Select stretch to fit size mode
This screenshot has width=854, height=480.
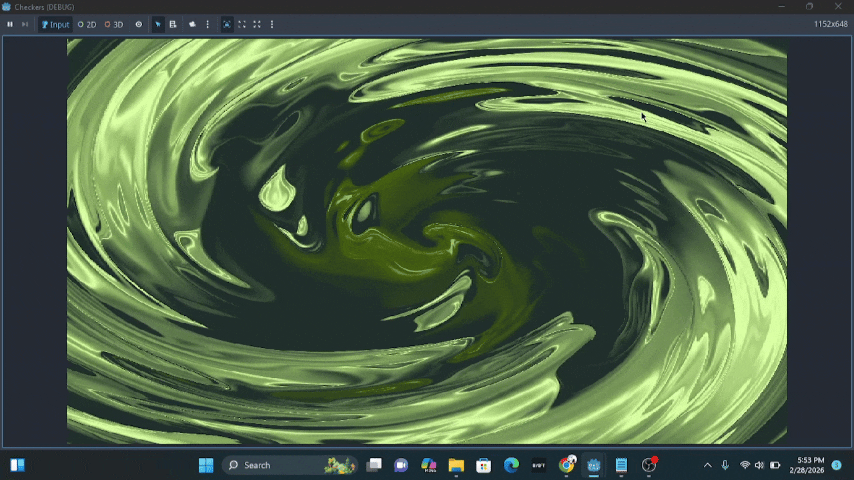pos(257,25)
